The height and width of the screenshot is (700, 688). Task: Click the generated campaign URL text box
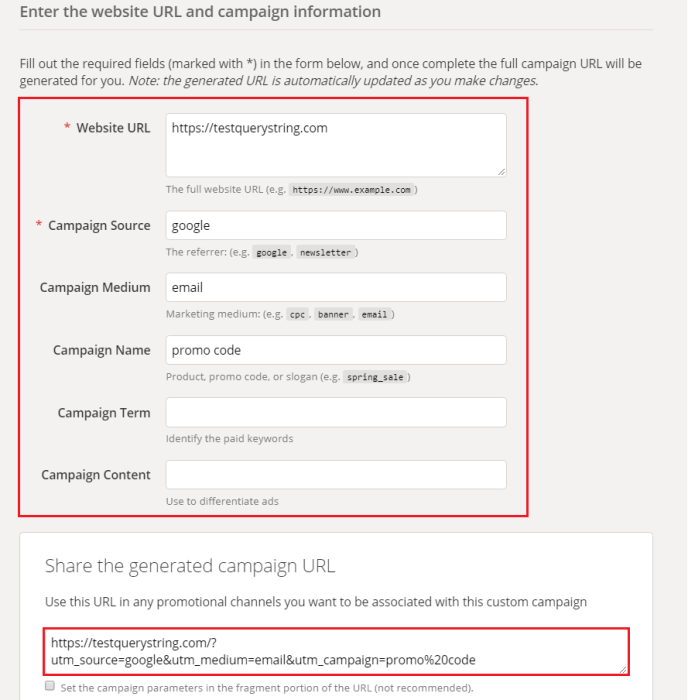tap(335, 651)
